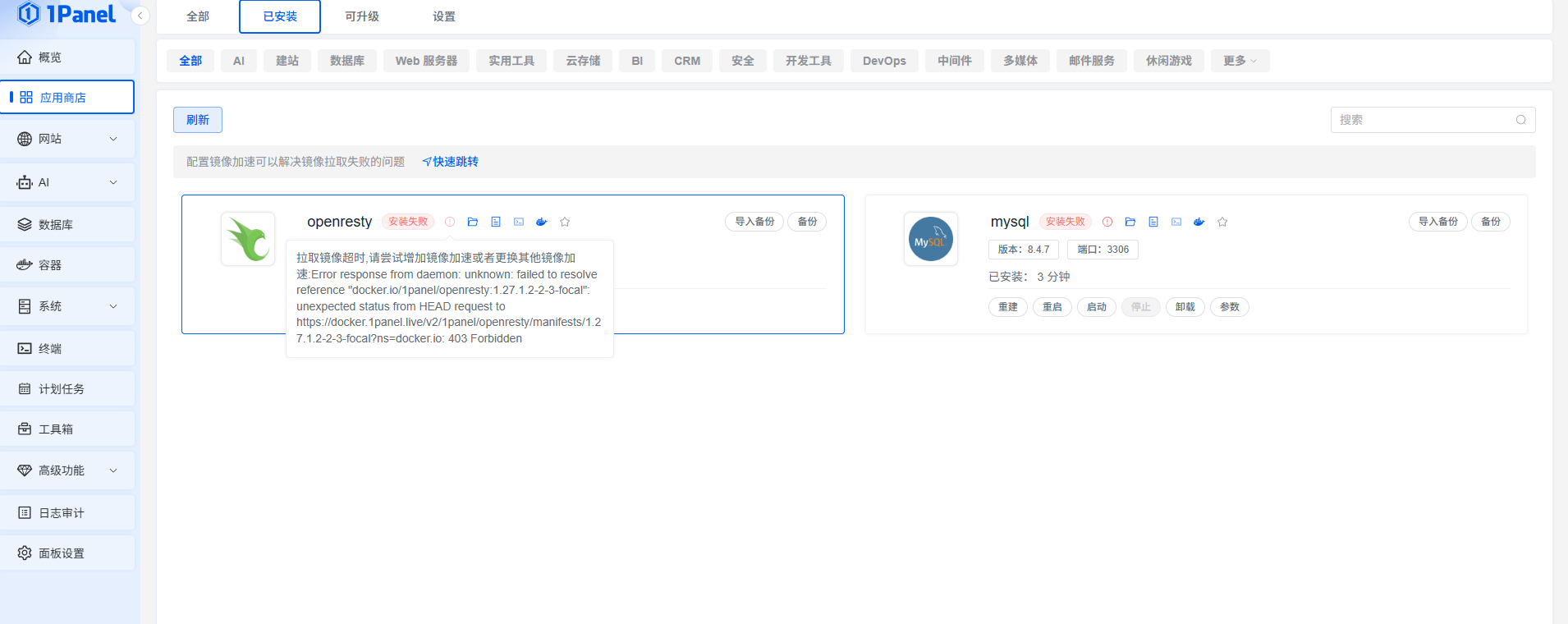Open mysql's install directory folder icon

(x=1130, y=222)
